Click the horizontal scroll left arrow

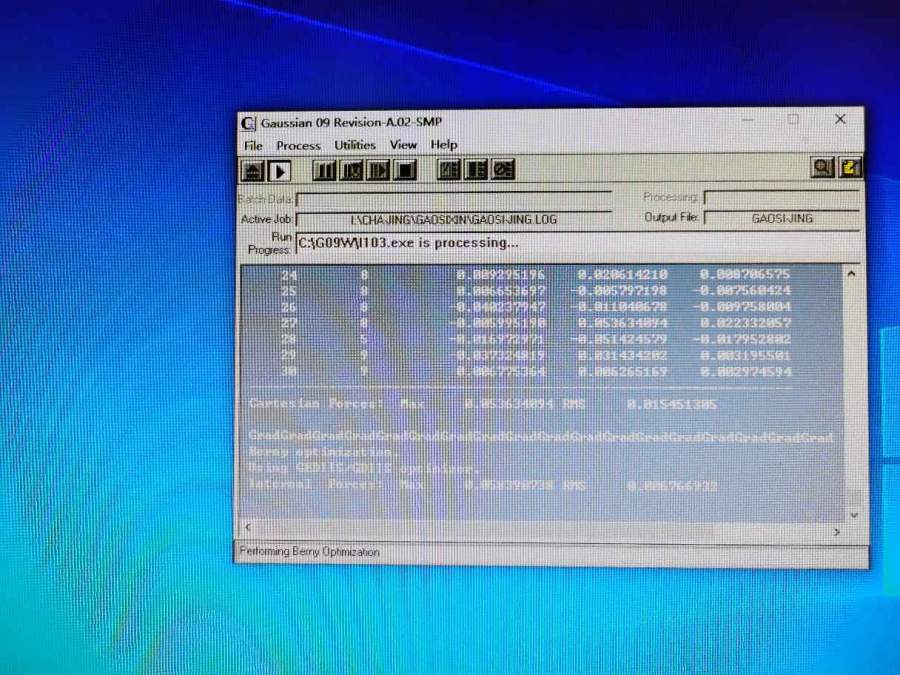(x=248, y=527)
